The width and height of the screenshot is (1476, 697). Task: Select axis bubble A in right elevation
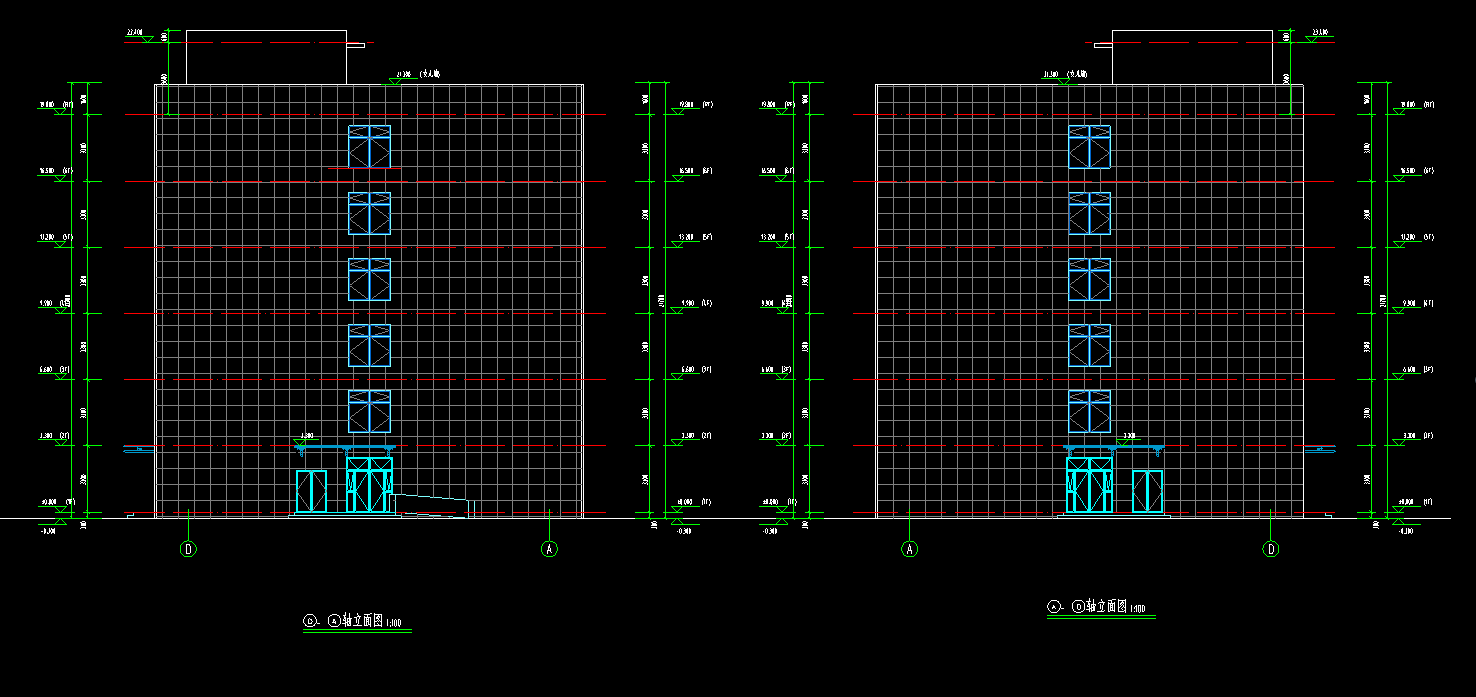pyautogui.click(x=910, y=549)
